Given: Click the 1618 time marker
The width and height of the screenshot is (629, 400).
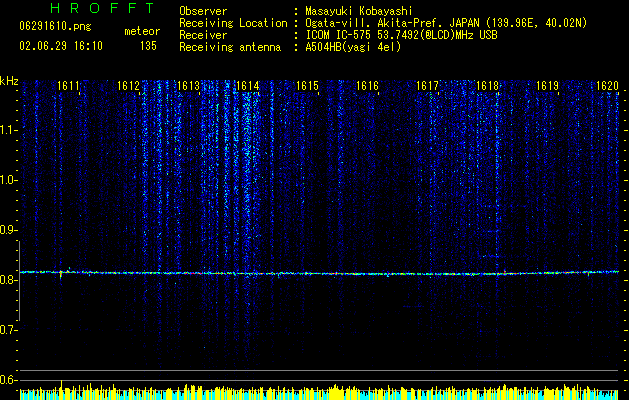Looking at the screenshot, I should click(487, 86).
